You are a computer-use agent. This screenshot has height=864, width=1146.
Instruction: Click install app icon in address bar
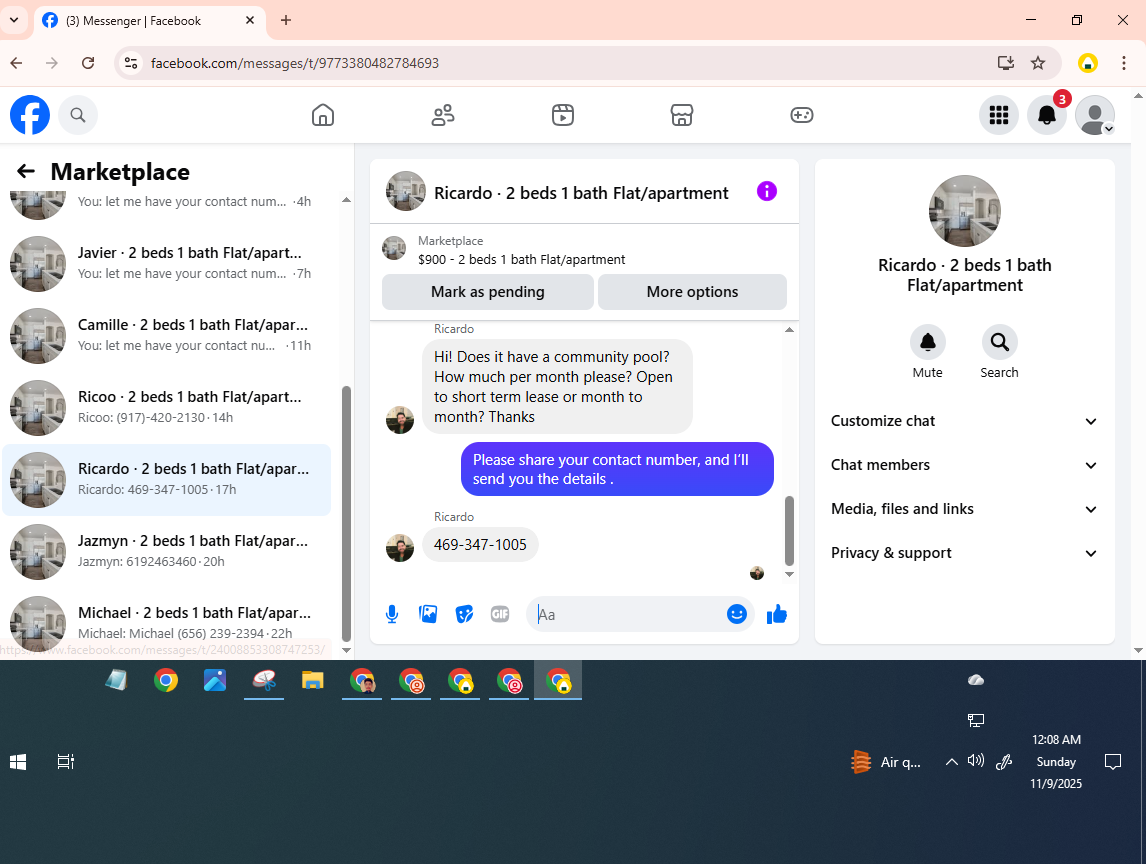point(1006,63)
